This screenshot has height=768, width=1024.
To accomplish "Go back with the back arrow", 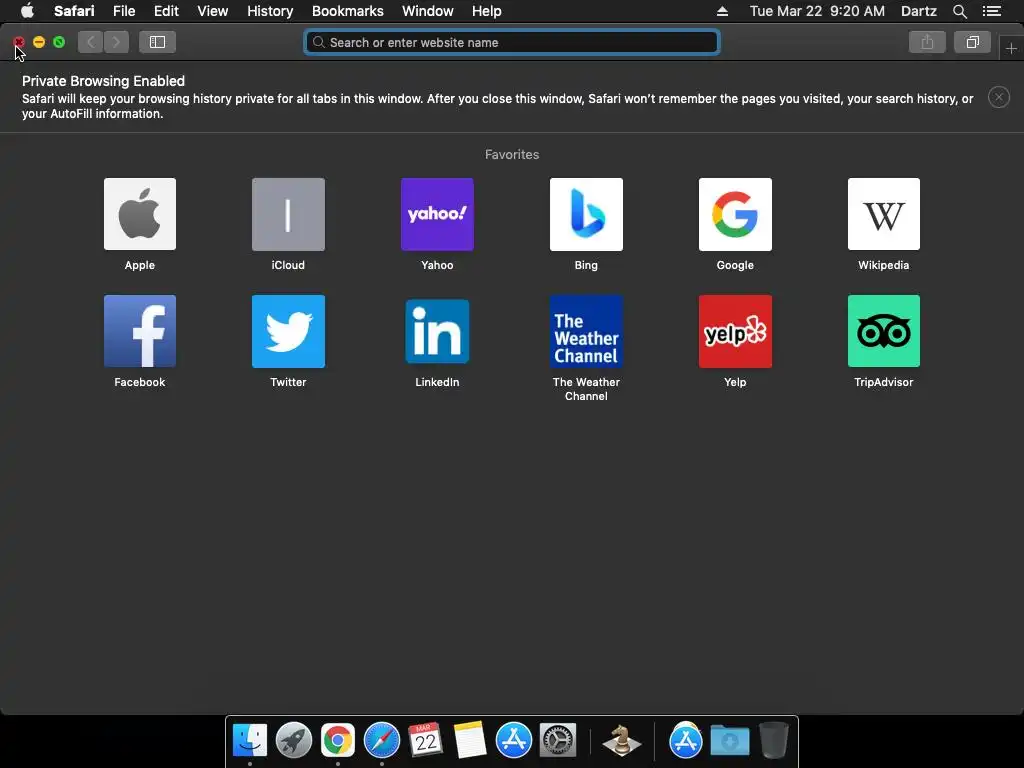I will 91,42.
